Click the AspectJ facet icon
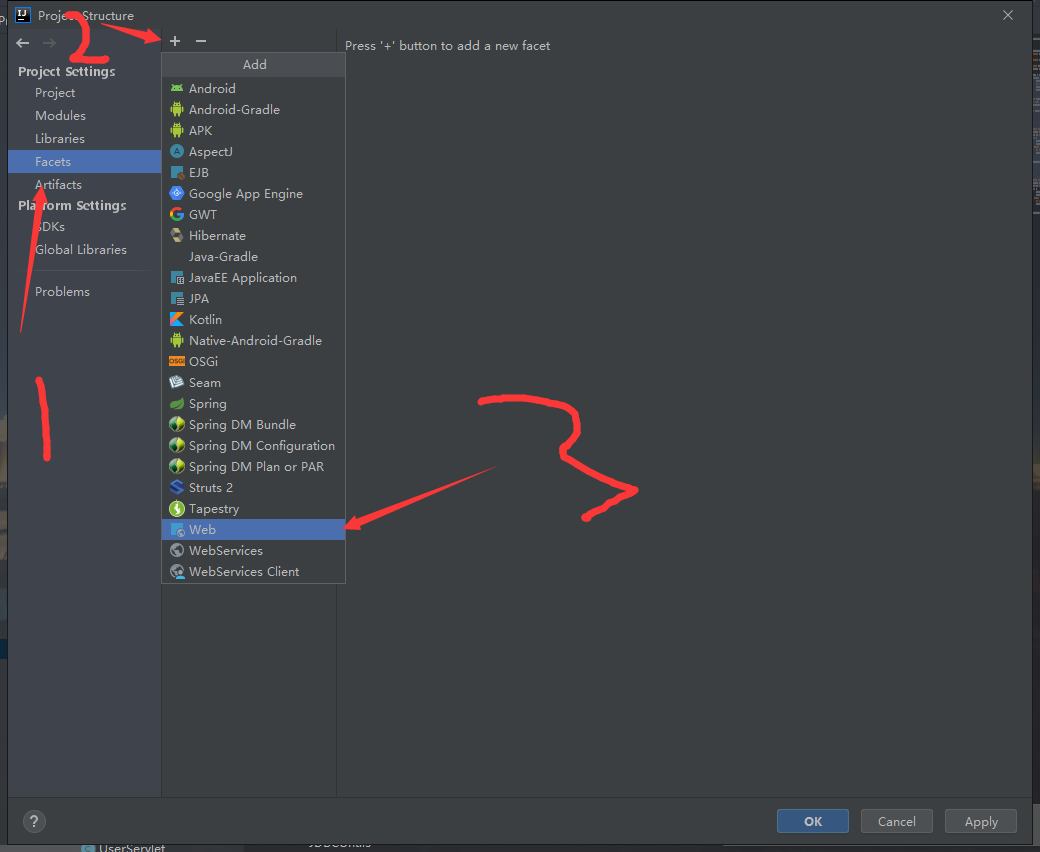This screenshot has width=1040, height=852. click(176, 151)
